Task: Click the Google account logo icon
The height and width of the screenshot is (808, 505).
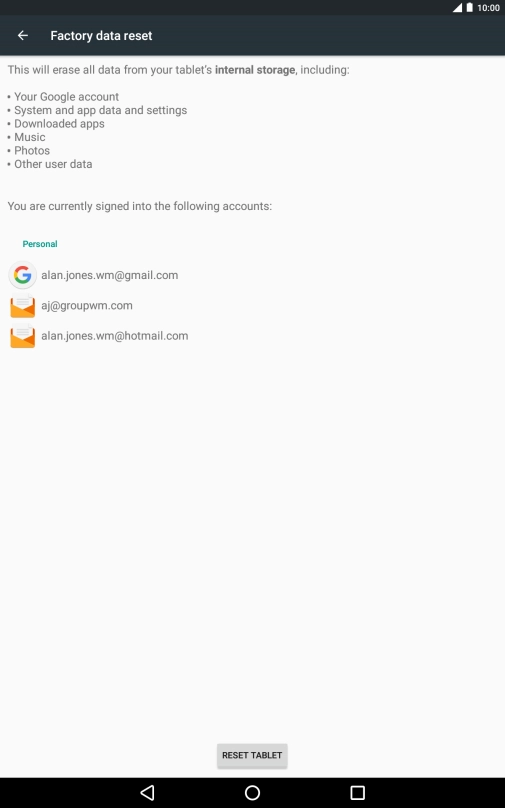Action: coord(23,275)
